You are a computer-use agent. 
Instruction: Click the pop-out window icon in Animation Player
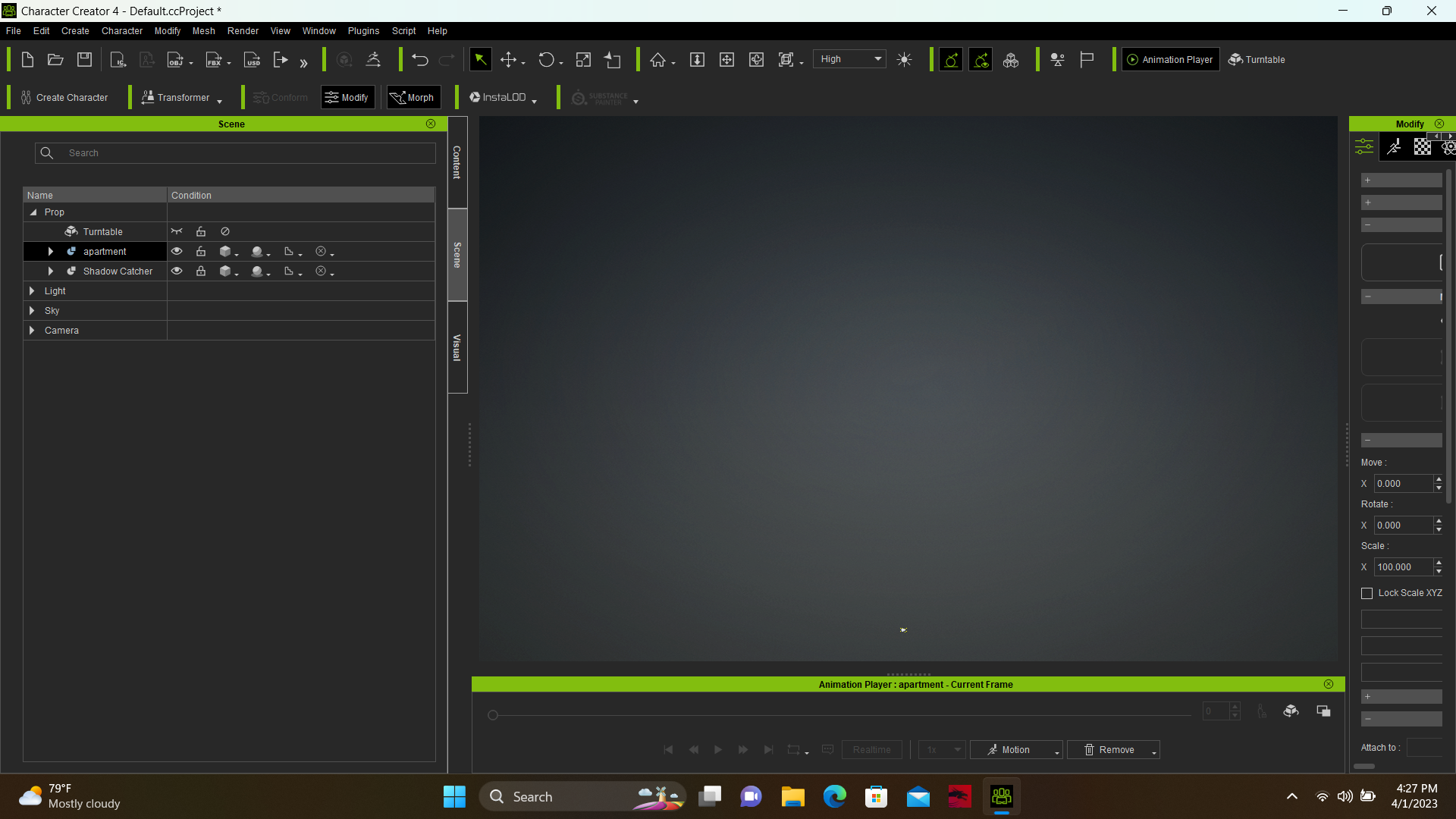pyautogui.click(x=1323, y=711)
